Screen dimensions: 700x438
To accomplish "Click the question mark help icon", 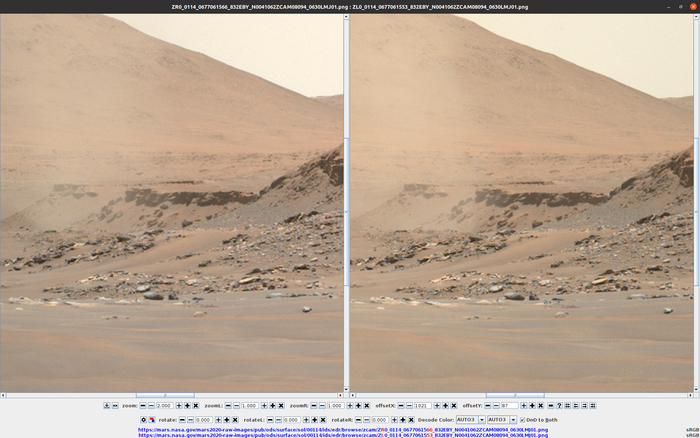I will (559, 406).
